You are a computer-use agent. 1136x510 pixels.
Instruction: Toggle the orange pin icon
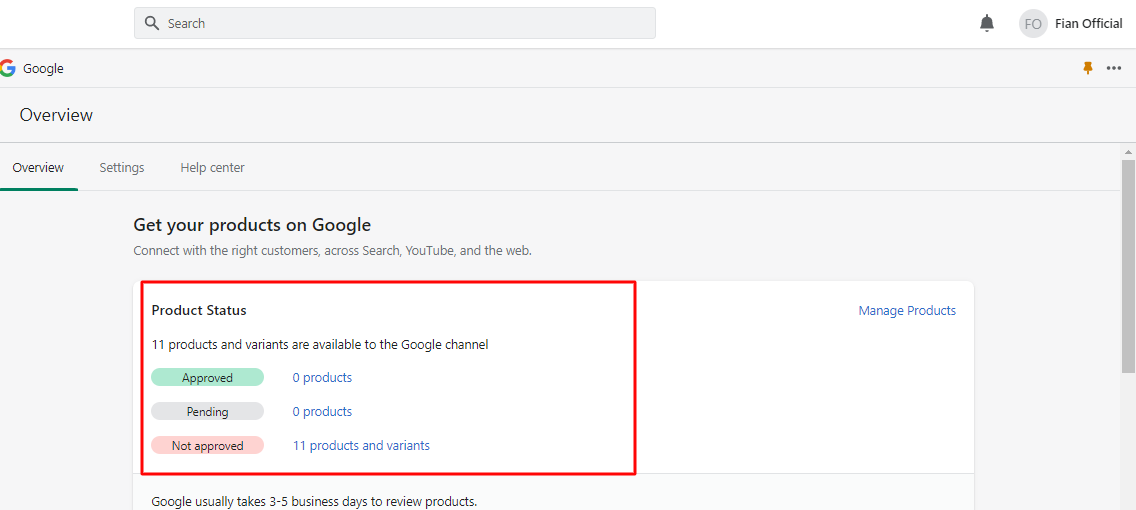(1088, 68)
